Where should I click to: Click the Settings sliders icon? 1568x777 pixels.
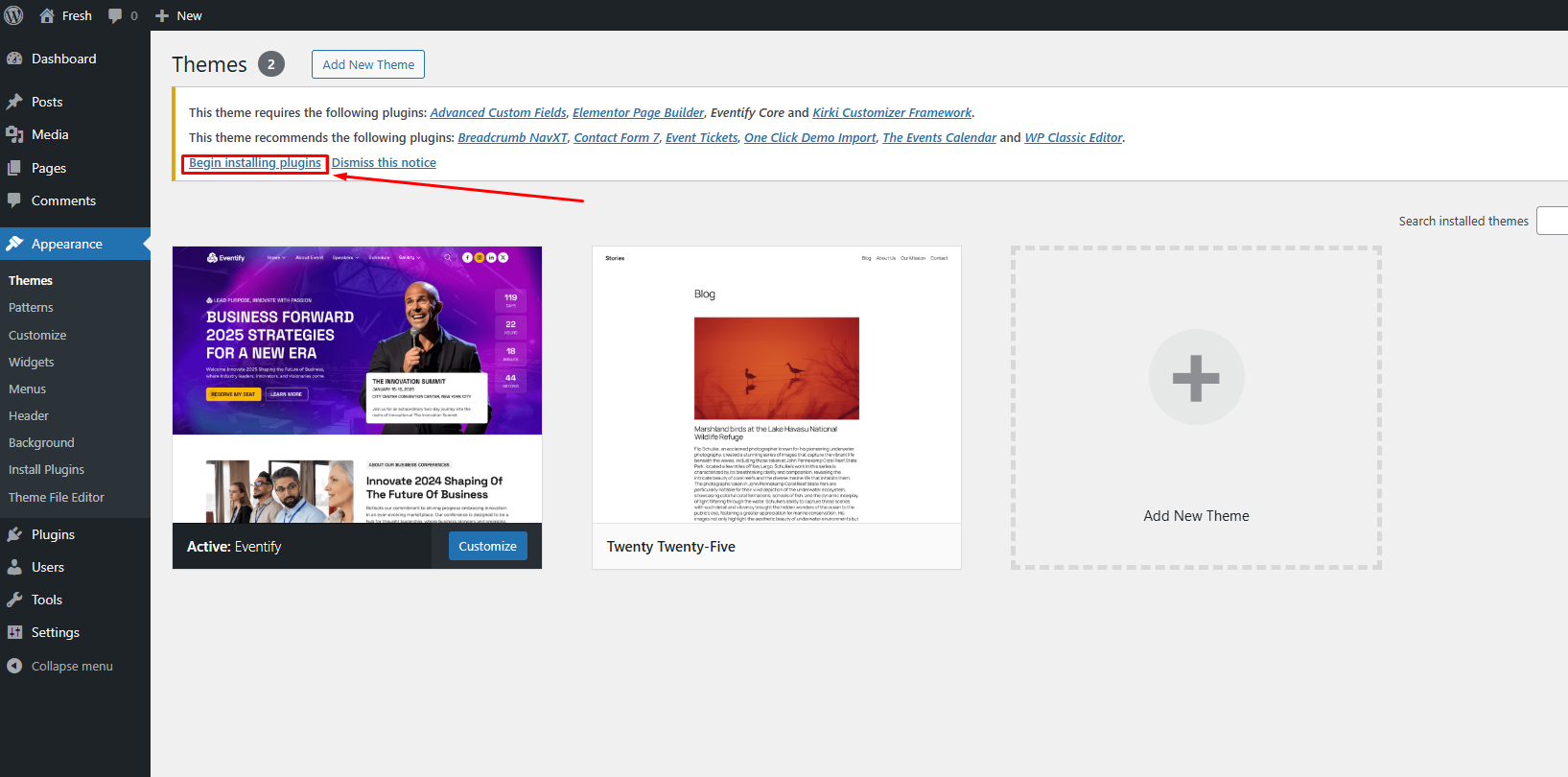pyautogui.click(x=14, y=632)
